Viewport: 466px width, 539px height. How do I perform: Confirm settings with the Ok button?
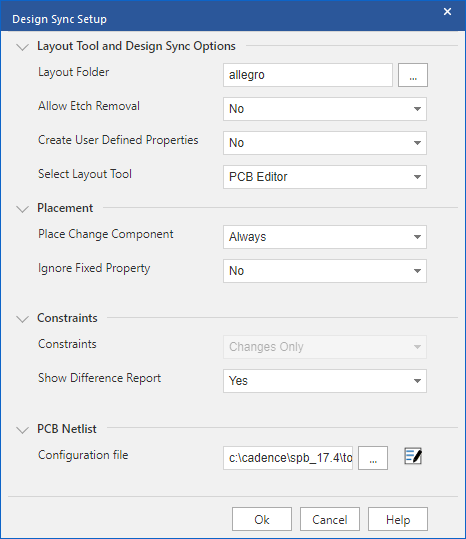coord(262,519)
